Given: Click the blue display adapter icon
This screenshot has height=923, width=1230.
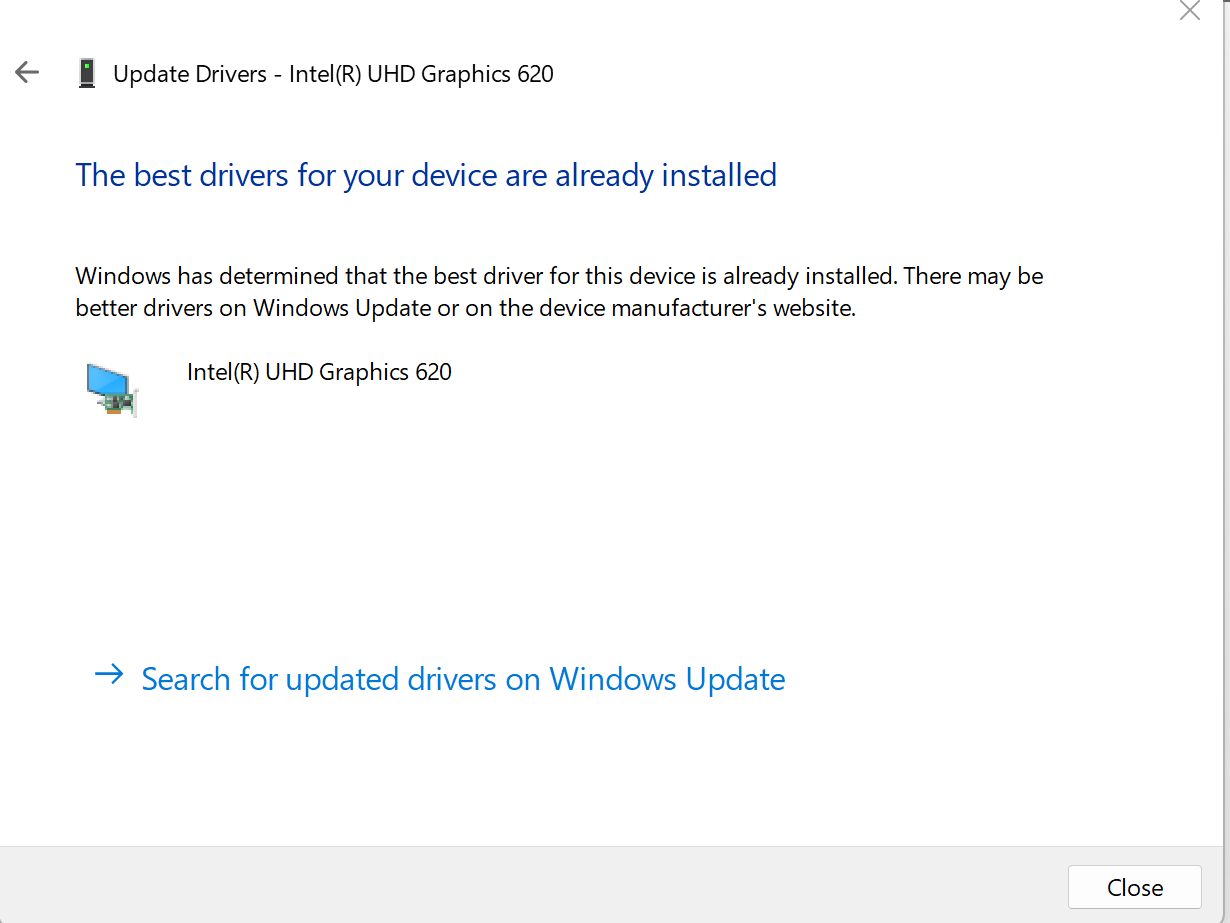Looking at the screenshot, I should [110, 388].
